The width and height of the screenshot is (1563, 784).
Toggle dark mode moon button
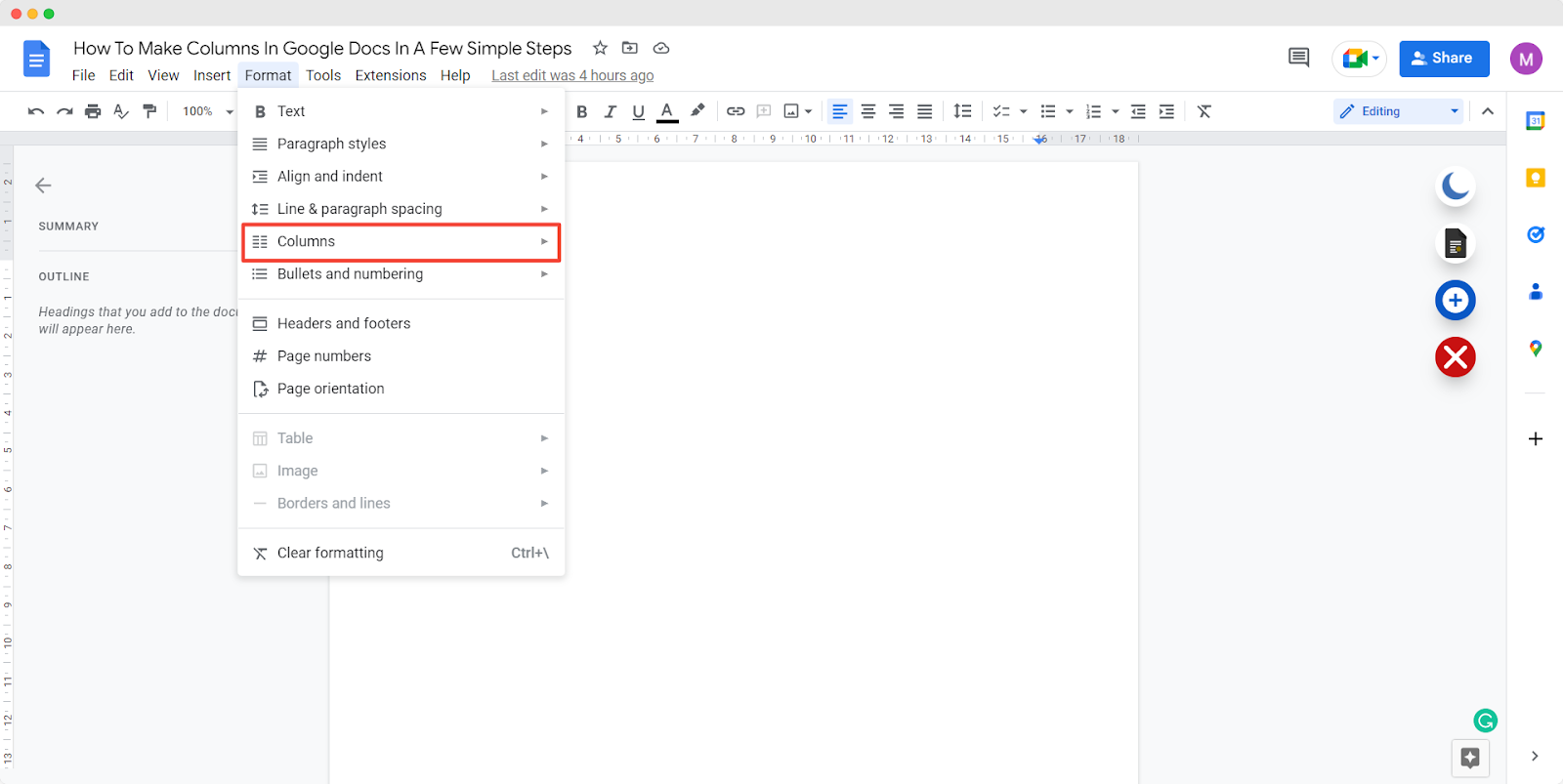[1456, 186]
